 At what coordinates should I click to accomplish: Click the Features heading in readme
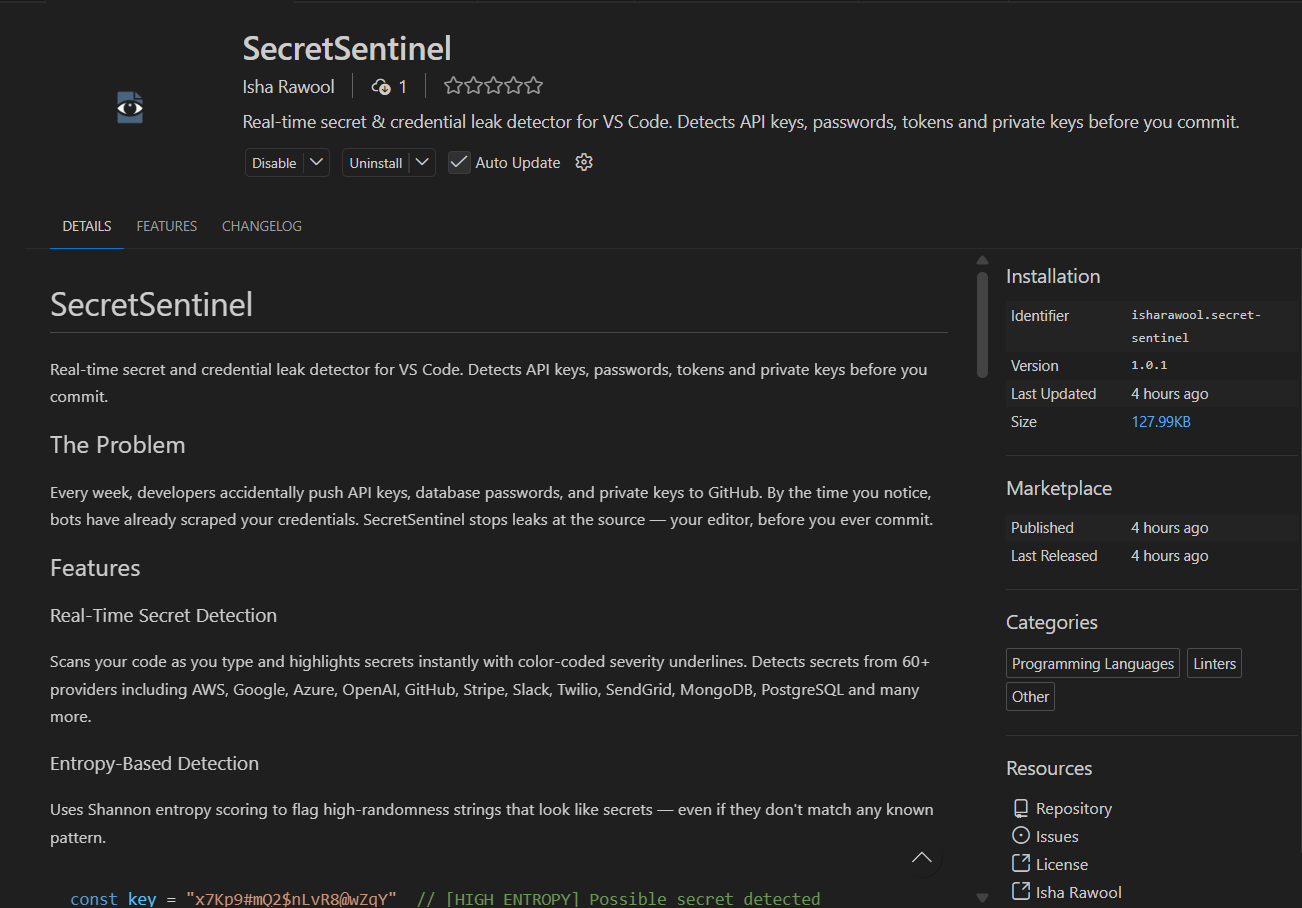(95, 568)
